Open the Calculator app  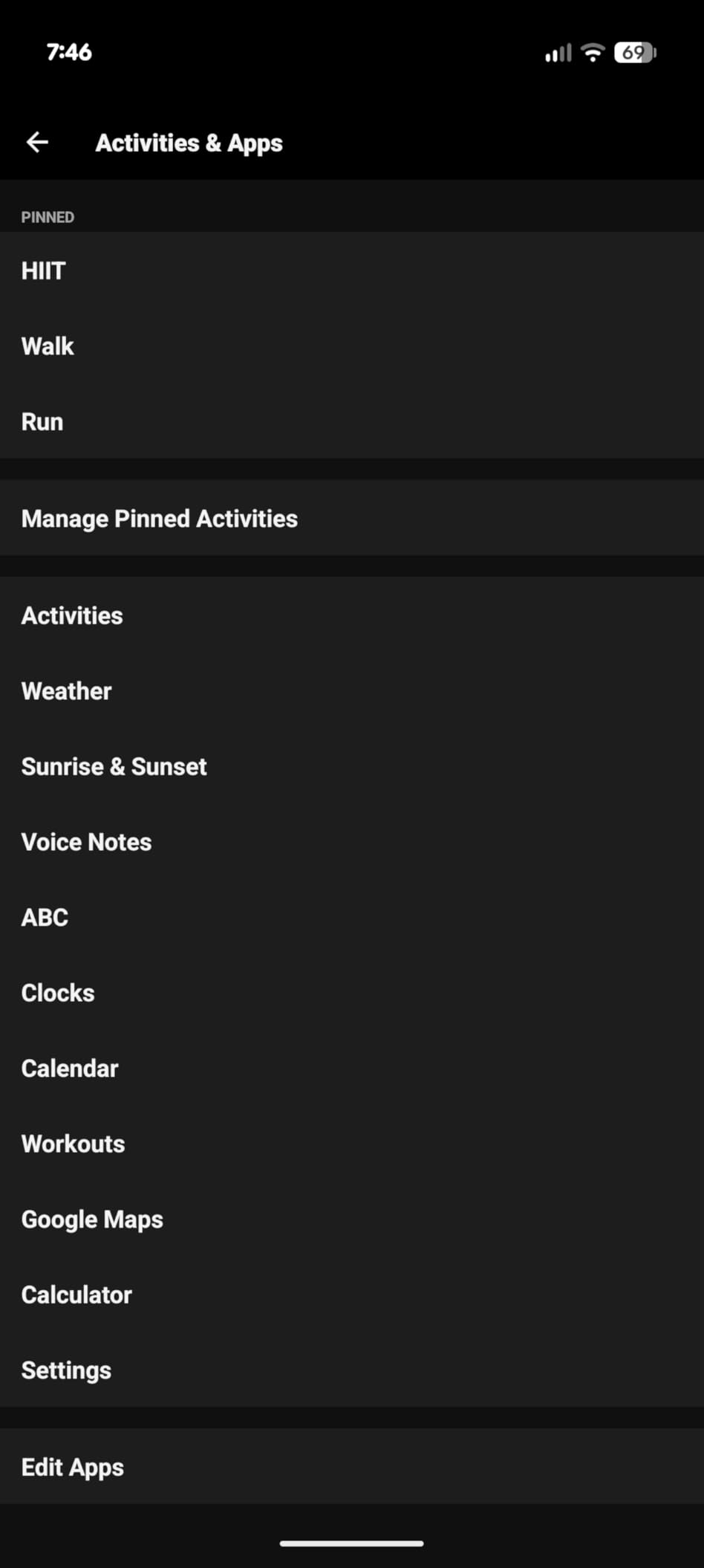(352, 1295)
